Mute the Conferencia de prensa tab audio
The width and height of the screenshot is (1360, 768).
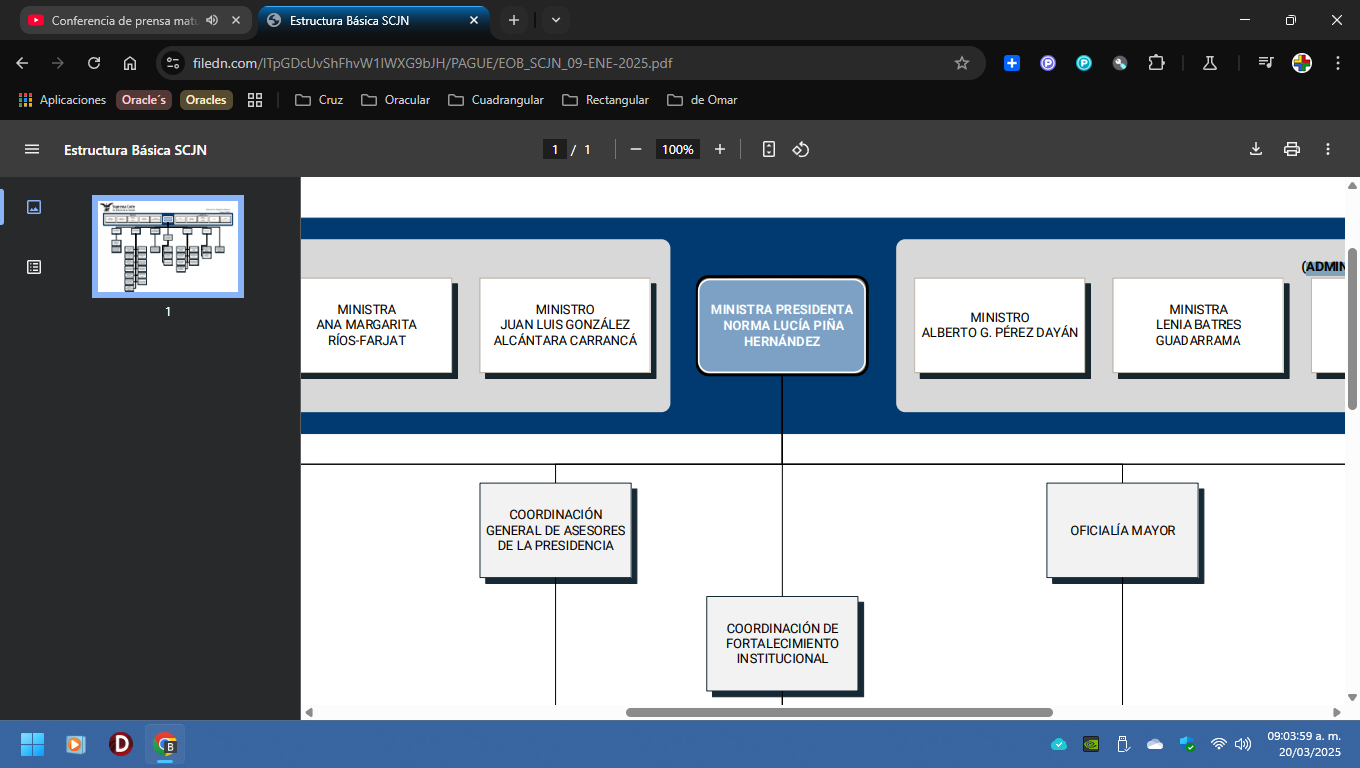tap(212, 20)
